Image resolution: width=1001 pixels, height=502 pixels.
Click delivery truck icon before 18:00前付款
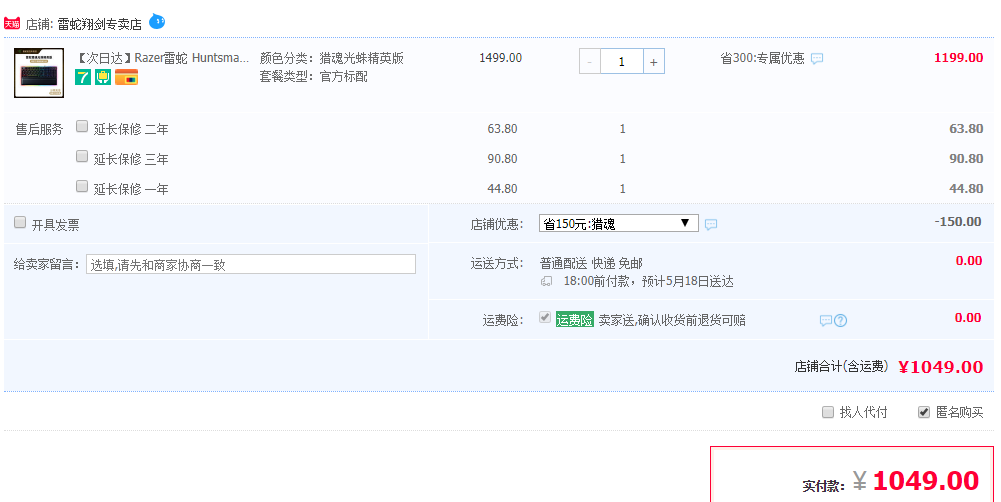546,282
